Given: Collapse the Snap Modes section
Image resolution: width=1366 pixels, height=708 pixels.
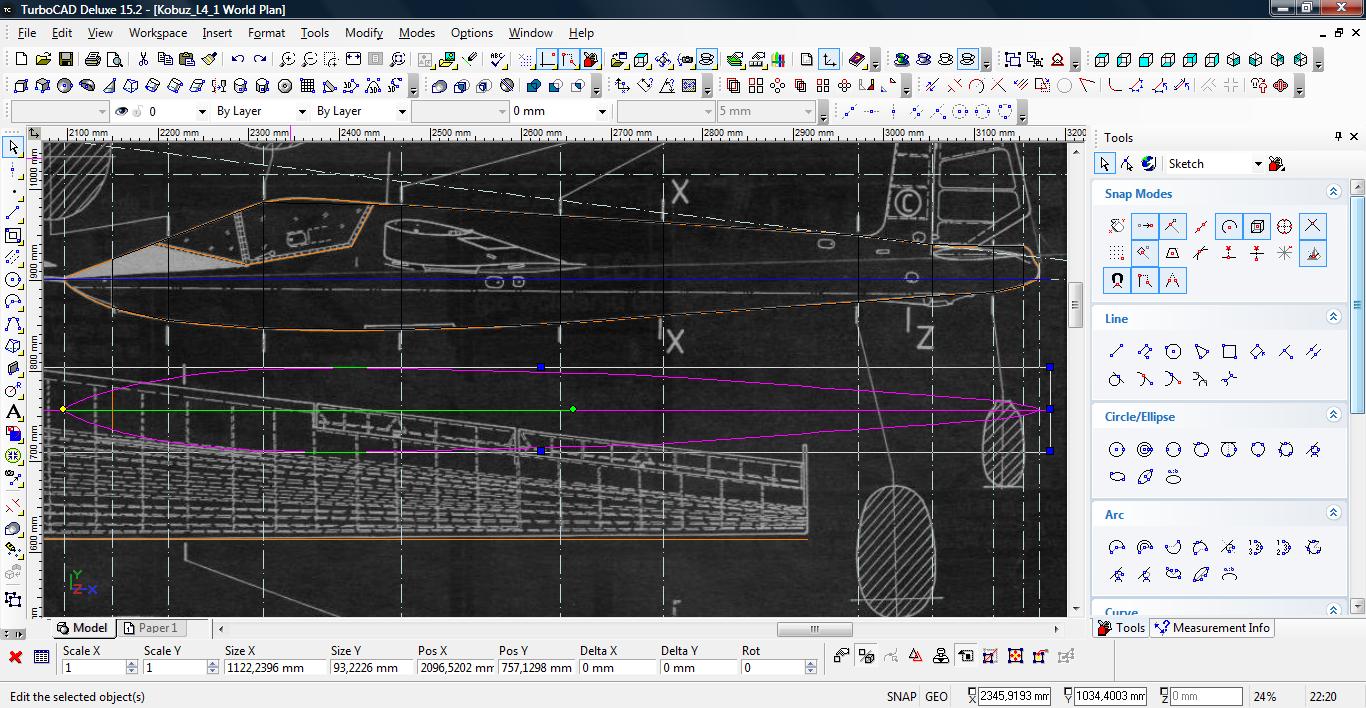Looking at the screenshot, I should click(1333, 192).
